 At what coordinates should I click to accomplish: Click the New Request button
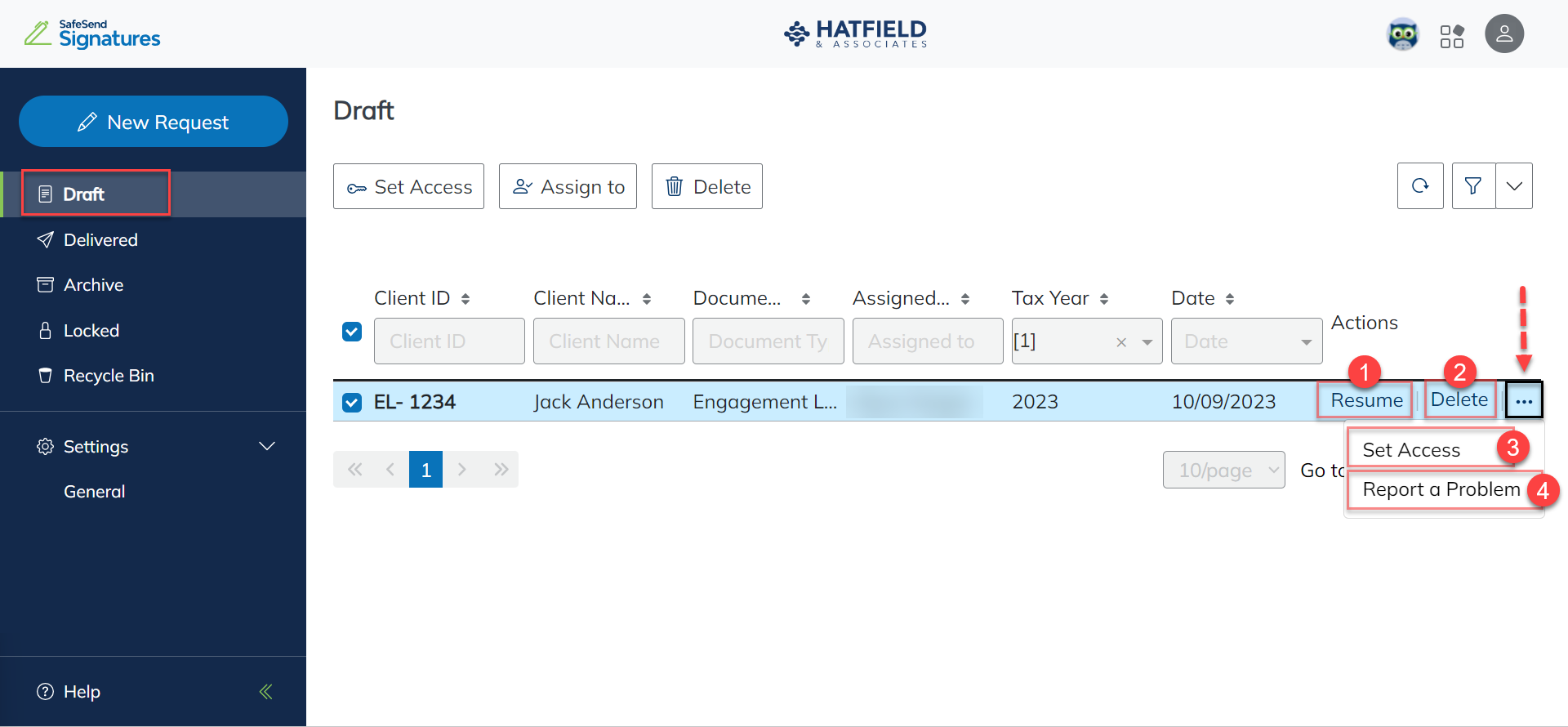(x=154, y=122)
